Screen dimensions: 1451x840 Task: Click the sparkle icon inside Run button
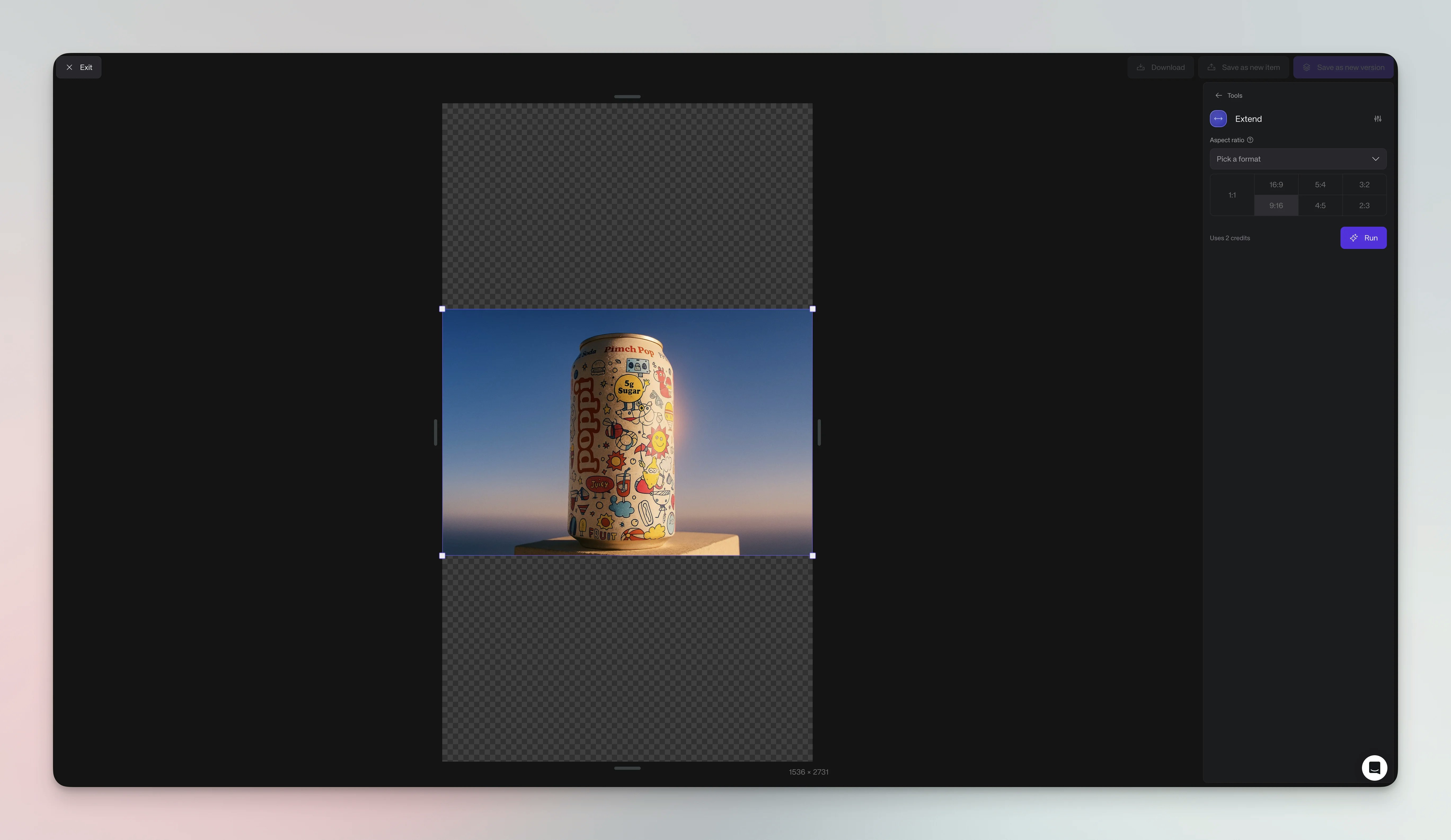1354,238
